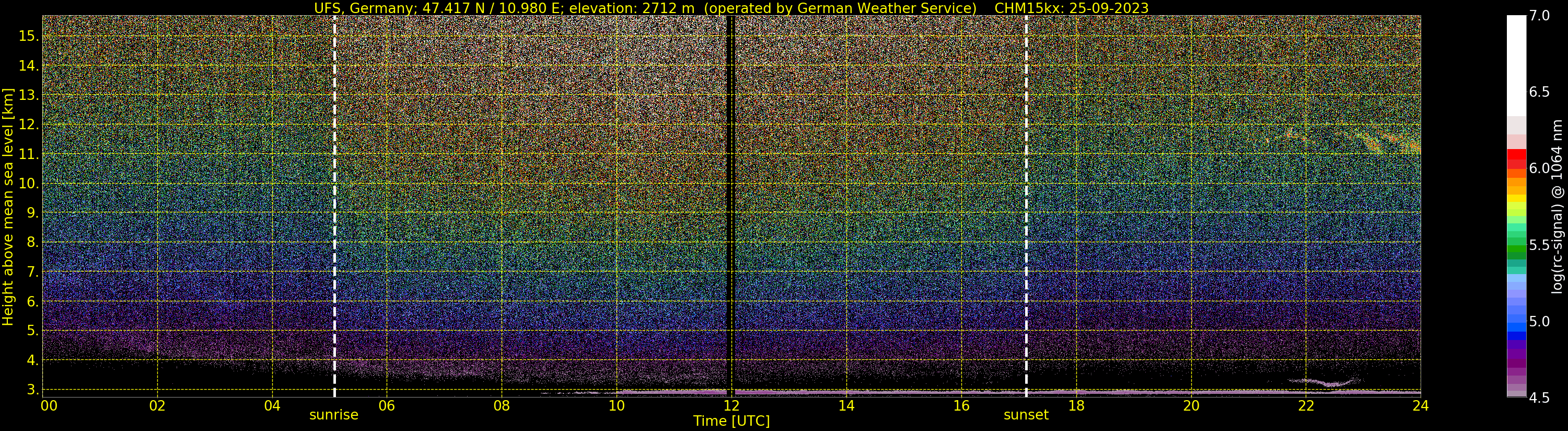Screen dimensions: 1568x431
Task: Click the white dashed sunrise marker line
Action: 335,206
